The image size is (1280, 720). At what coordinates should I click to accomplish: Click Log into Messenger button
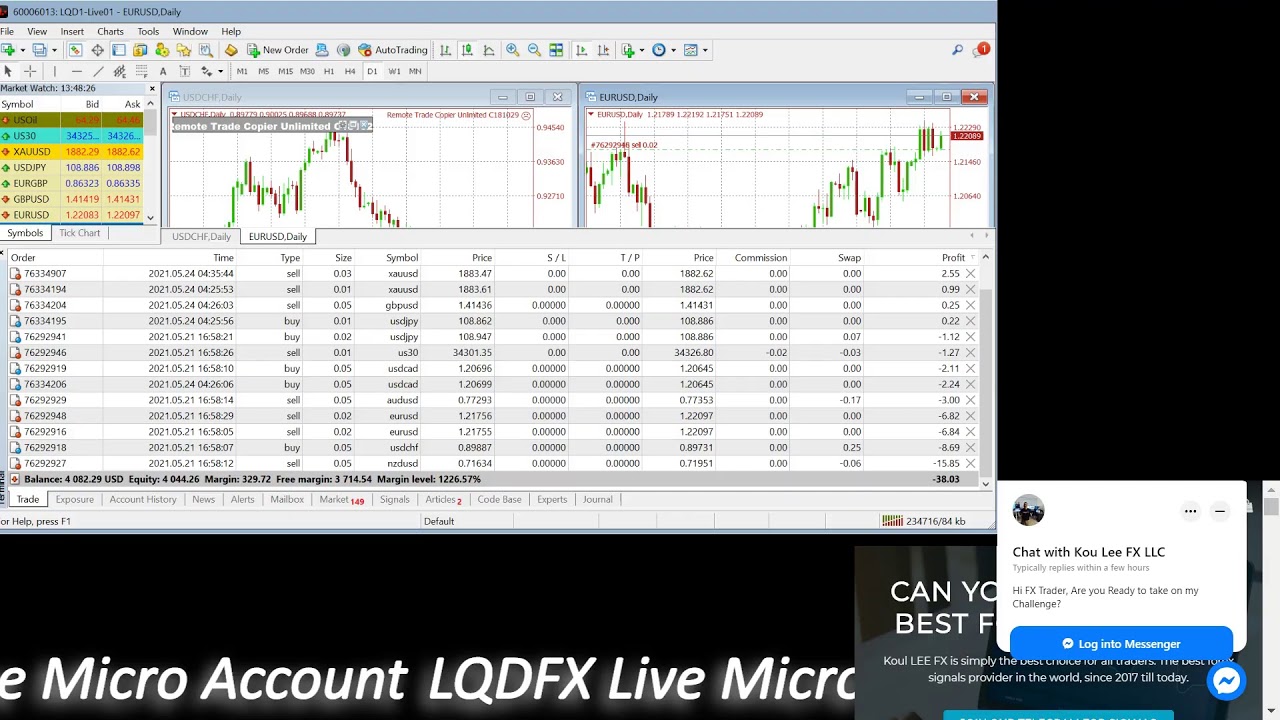click(1121, 644)
